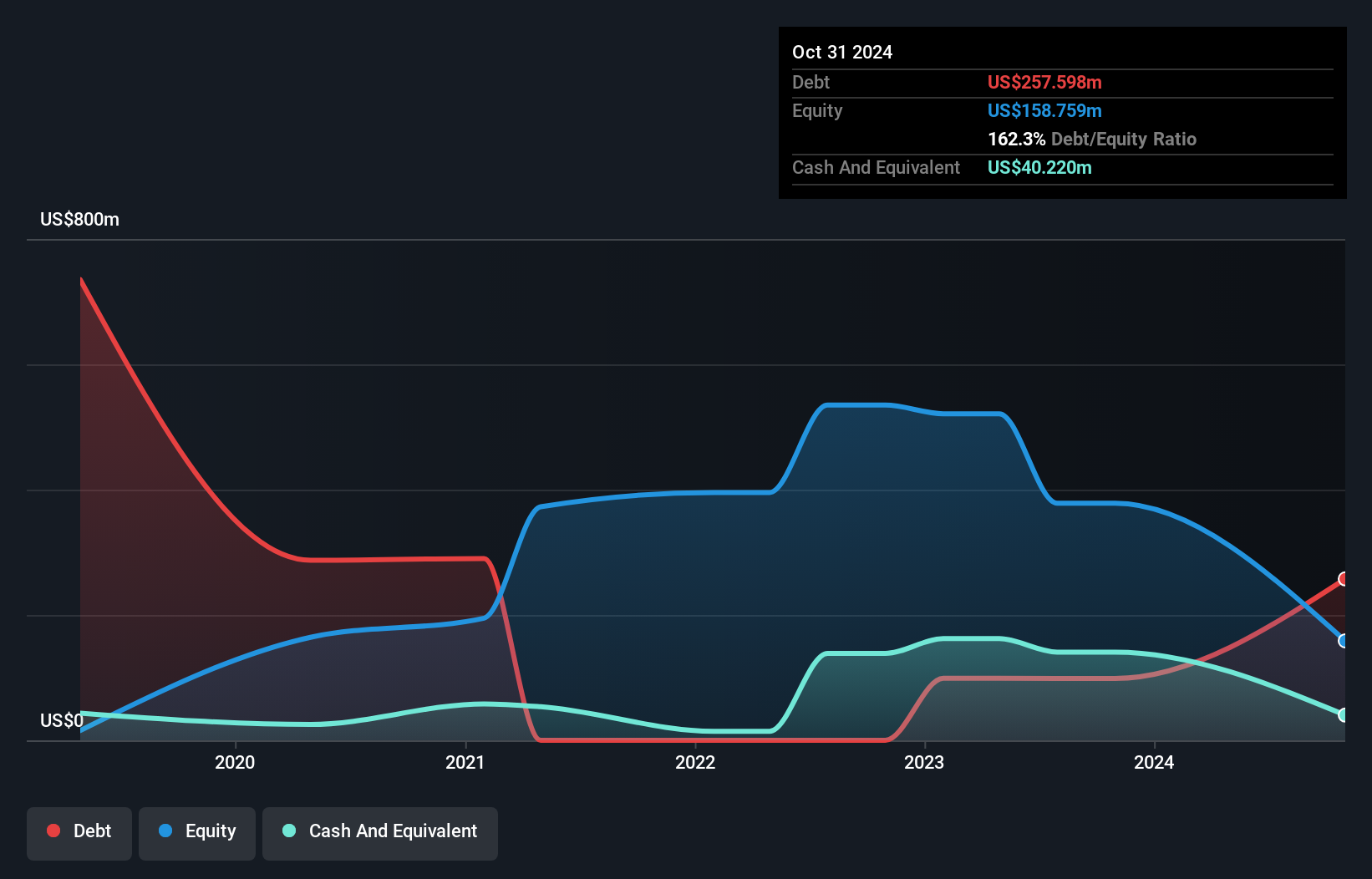Click the teal Cash And Equivalent legend dot
This screenshot has width=1372, height=879.
[x=289, y=831]
